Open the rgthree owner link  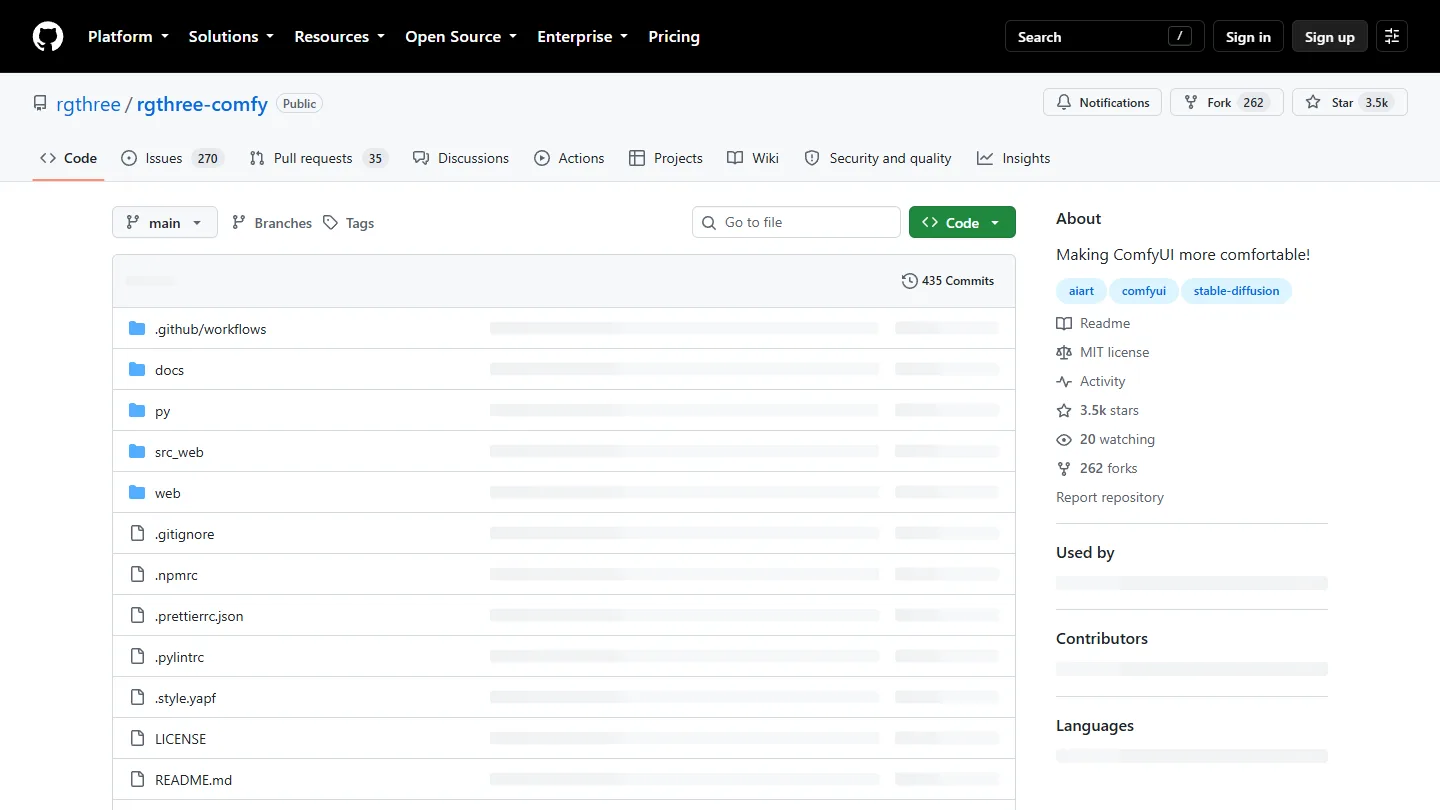pos(88,104)
